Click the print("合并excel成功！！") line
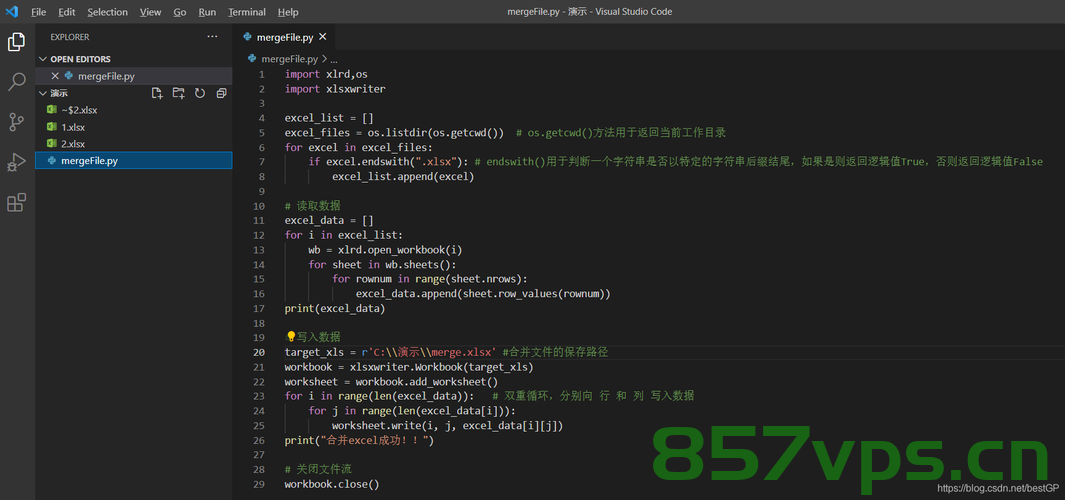Image resolution: width=1065 pixels, height=500 pixels. (359, 440)
